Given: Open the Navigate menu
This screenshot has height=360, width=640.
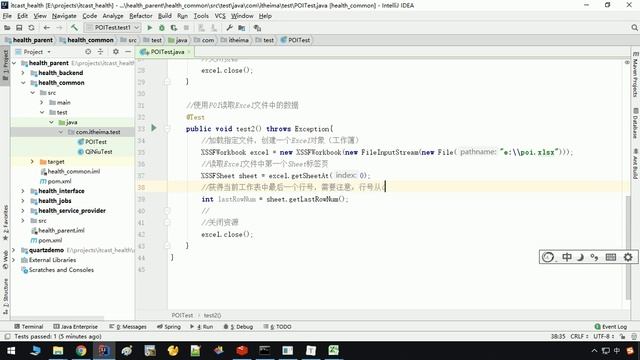Looking at the screenshot, I should click(64, 16).
